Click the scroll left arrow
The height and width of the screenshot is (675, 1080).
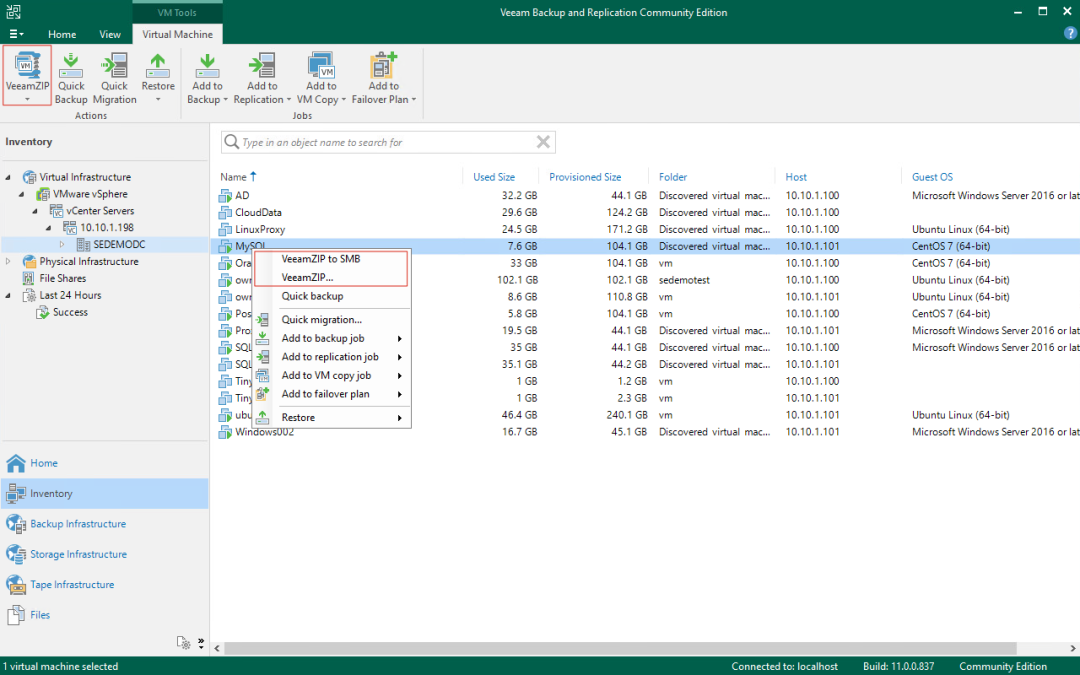click(217, 648)
